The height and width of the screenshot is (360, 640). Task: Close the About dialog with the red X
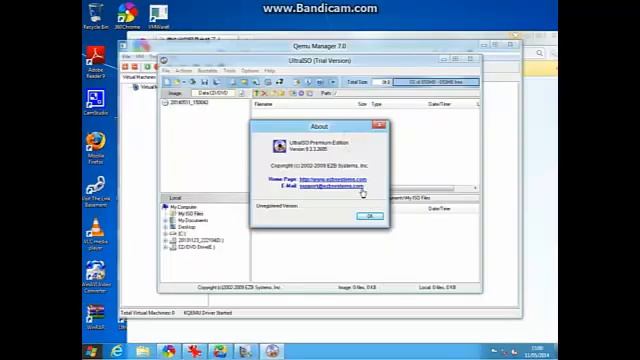(x=379, y=124)
